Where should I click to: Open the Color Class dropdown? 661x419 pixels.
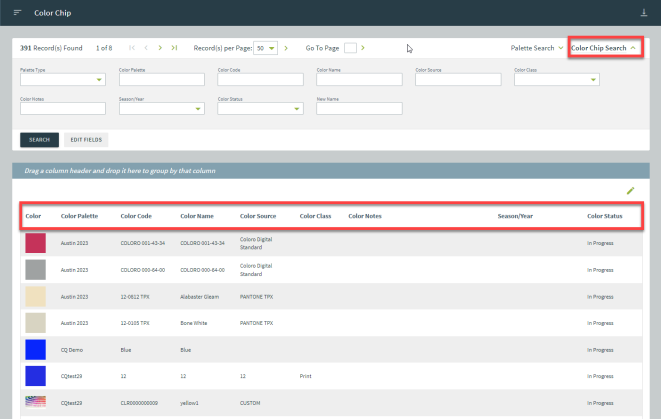pyautogui.click(x=556, y=80)
